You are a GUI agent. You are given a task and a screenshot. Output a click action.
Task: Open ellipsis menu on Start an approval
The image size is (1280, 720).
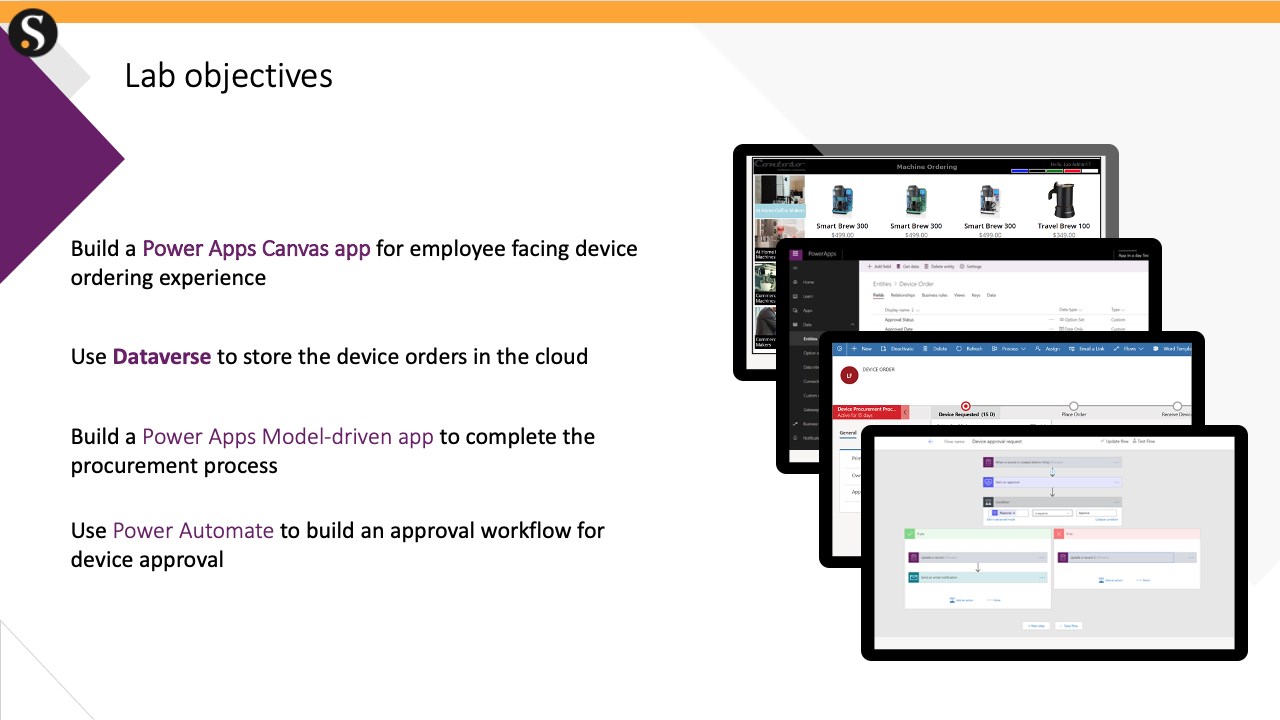coord(1116,482)
